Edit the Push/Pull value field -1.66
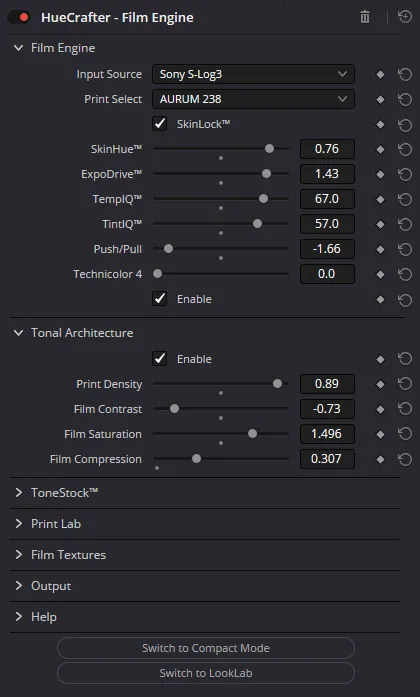 (x=327, y=248)
